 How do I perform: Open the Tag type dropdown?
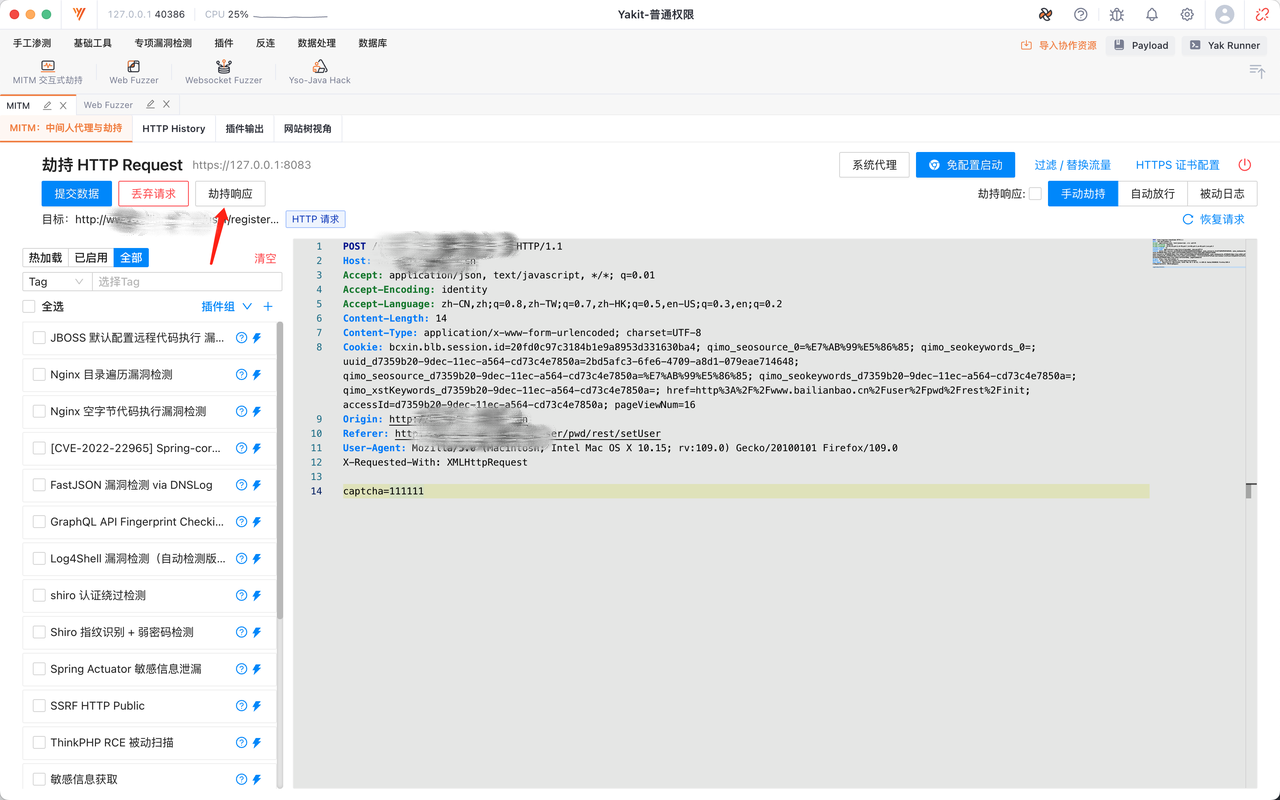tap(57, 282)
